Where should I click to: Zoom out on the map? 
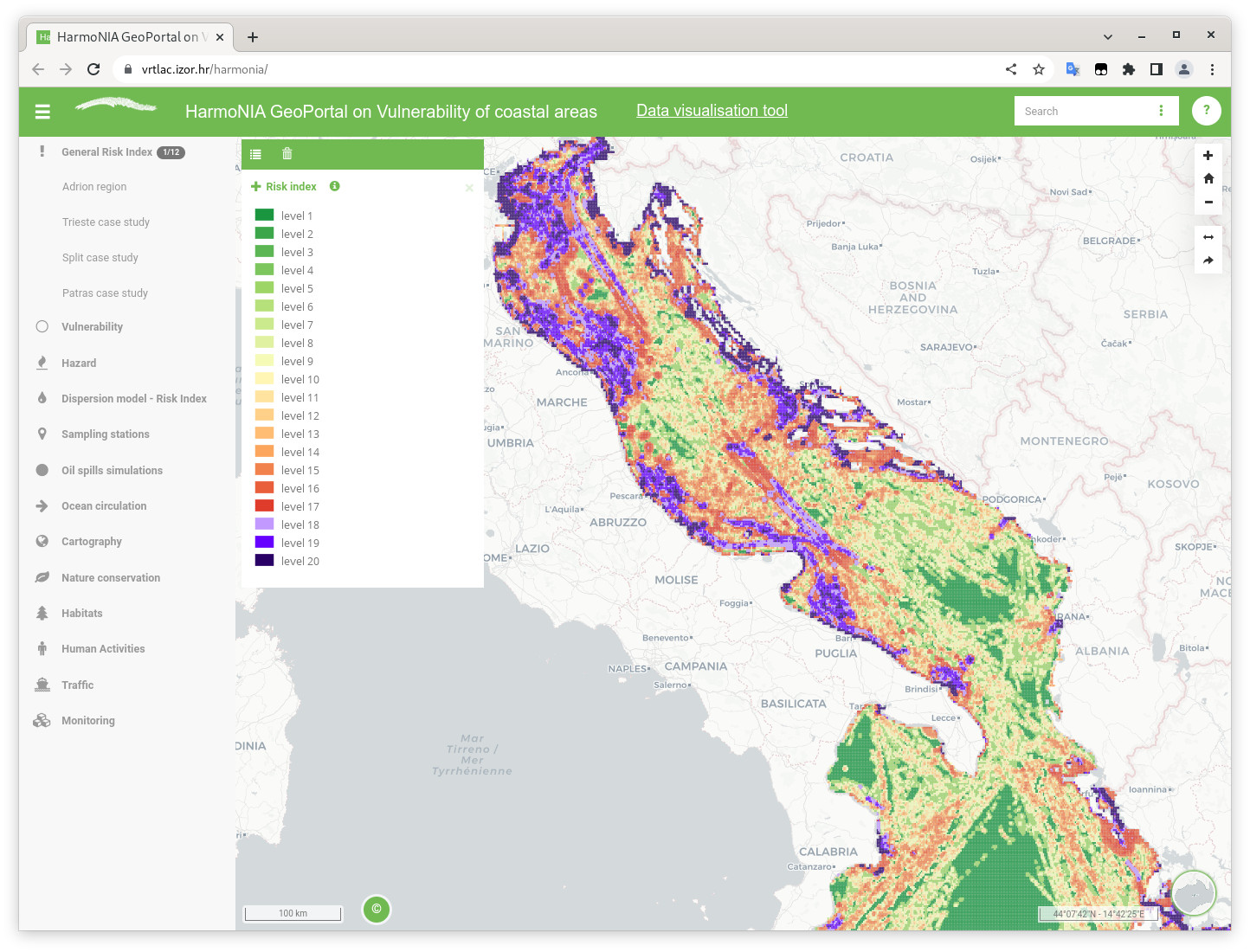coord(1208,202)
